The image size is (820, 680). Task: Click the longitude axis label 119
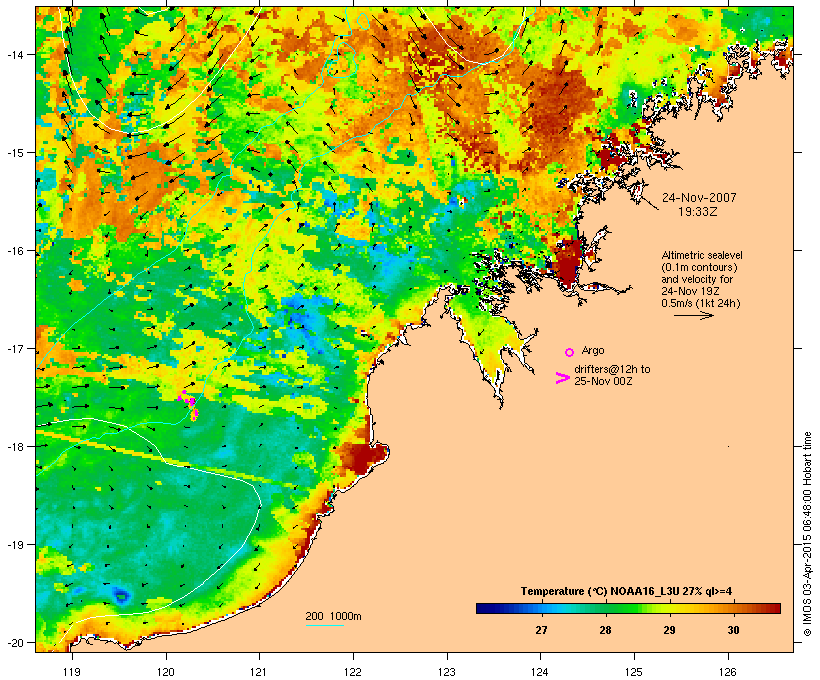coord(72,672)
